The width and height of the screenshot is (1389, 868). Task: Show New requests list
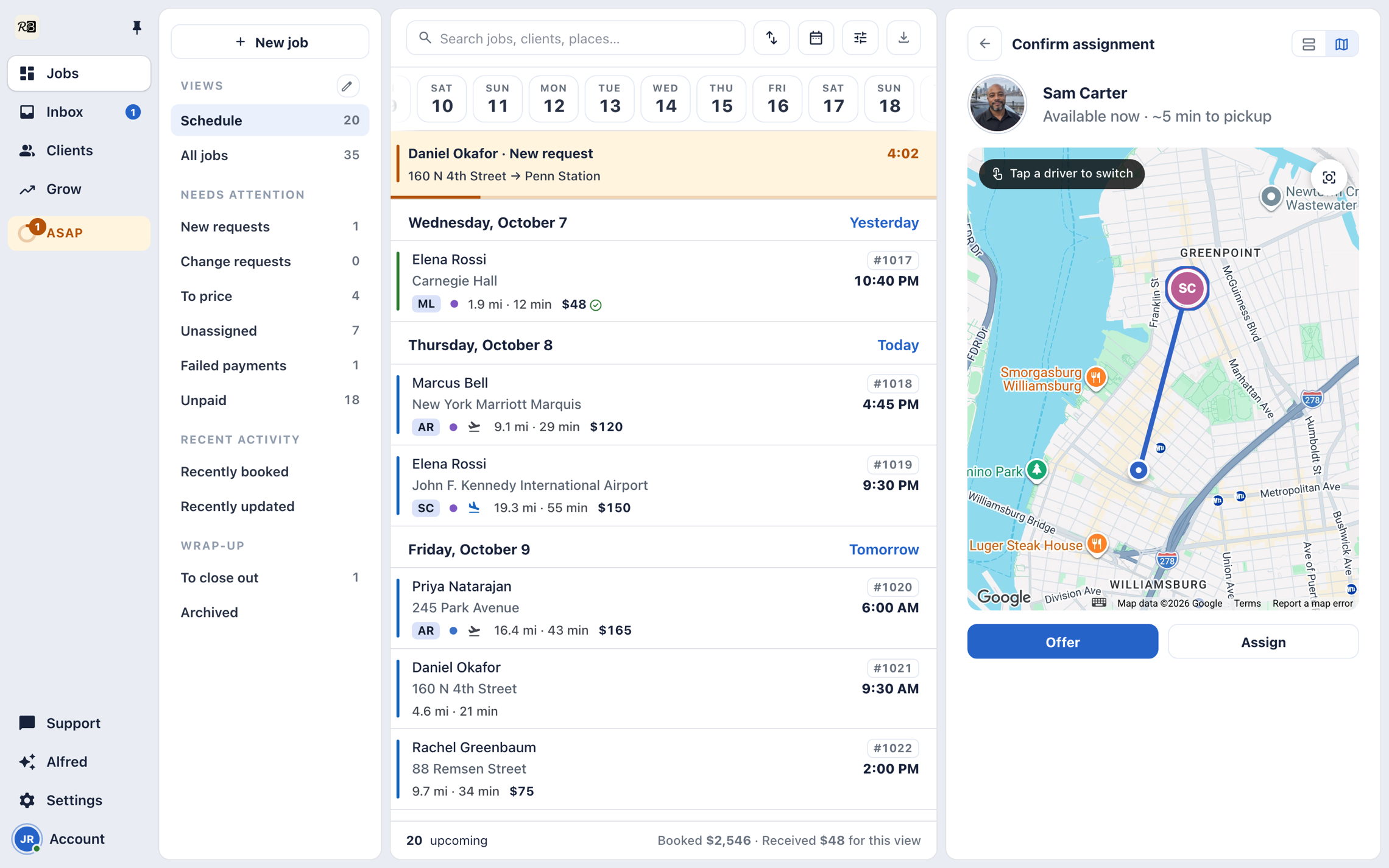[x=270, y=227]
